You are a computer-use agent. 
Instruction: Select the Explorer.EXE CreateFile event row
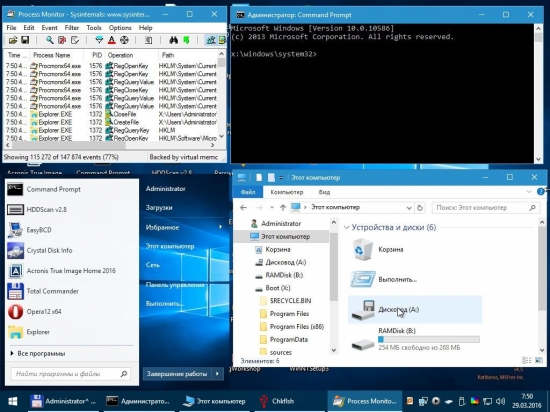111,122
